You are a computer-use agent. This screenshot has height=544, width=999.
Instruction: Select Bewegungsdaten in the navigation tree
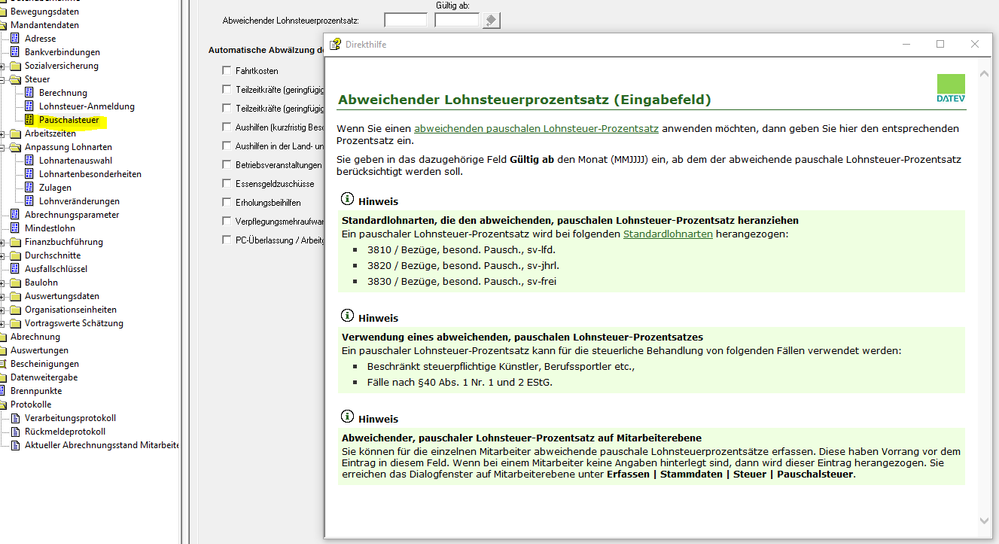(x=45, y=11)
